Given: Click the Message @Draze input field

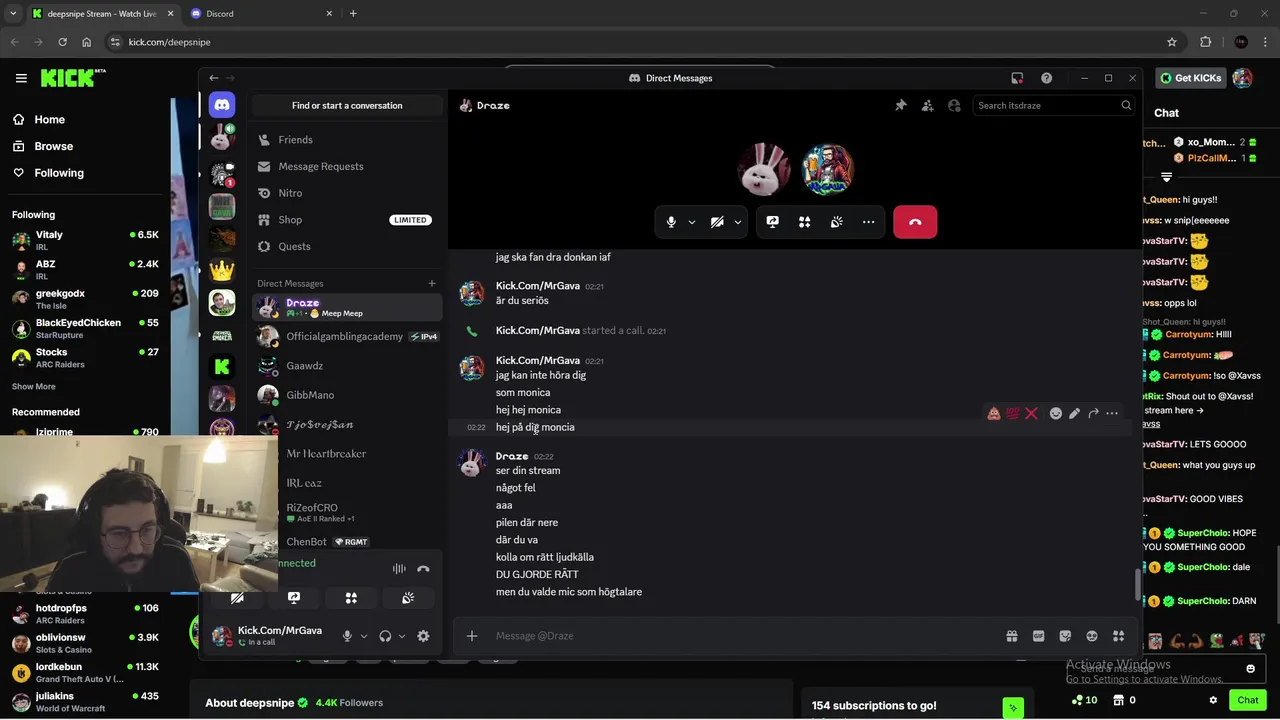Looking at the screenshot, I should (x=745, y=636).
